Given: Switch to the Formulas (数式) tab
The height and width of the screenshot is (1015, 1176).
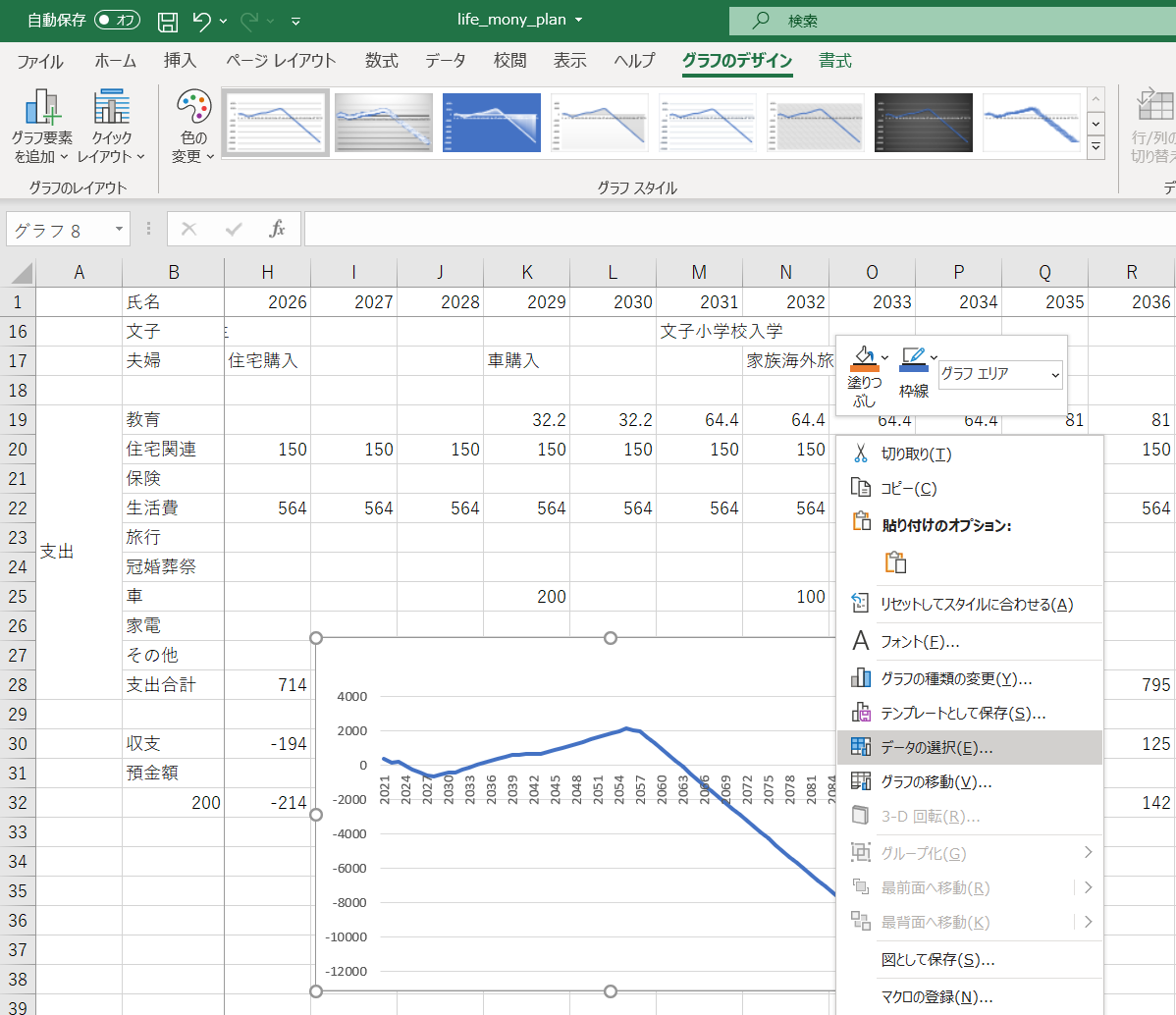Looking at the screenshot, I should 381,61.
